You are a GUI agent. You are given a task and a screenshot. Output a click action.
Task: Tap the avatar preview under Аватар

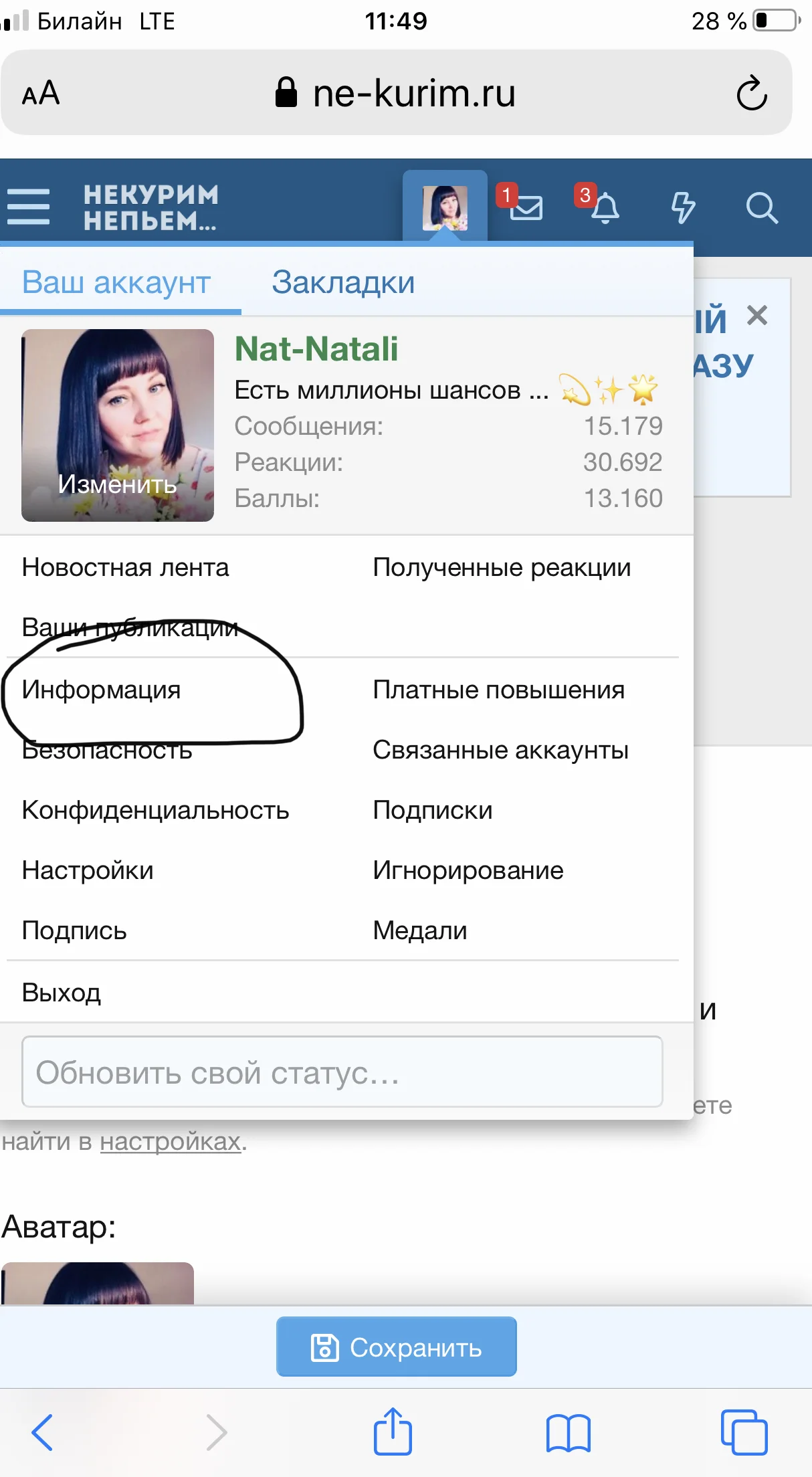tap(98, 1283)
